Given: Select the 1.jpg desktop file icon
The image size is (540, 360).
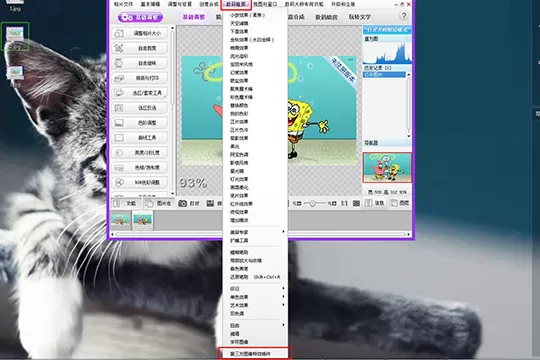Looking at the screenshot, I should point(15,5).
